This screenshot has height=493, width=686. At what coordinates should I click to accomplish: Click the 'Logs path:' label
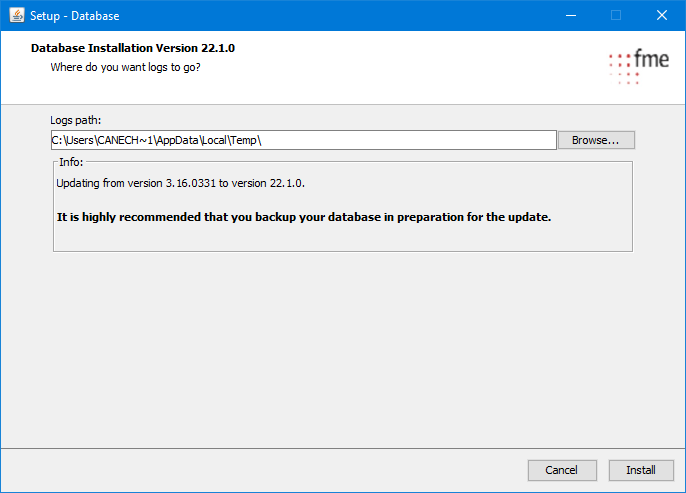point(76,121)
